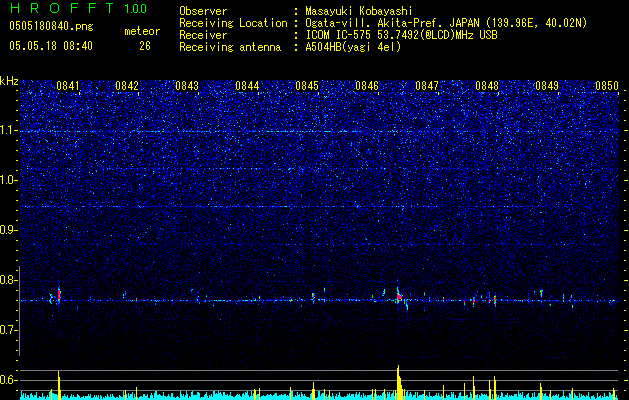Click the 'meteor' label
This screenshot has width=629, height=400.
tap(142, 31)
